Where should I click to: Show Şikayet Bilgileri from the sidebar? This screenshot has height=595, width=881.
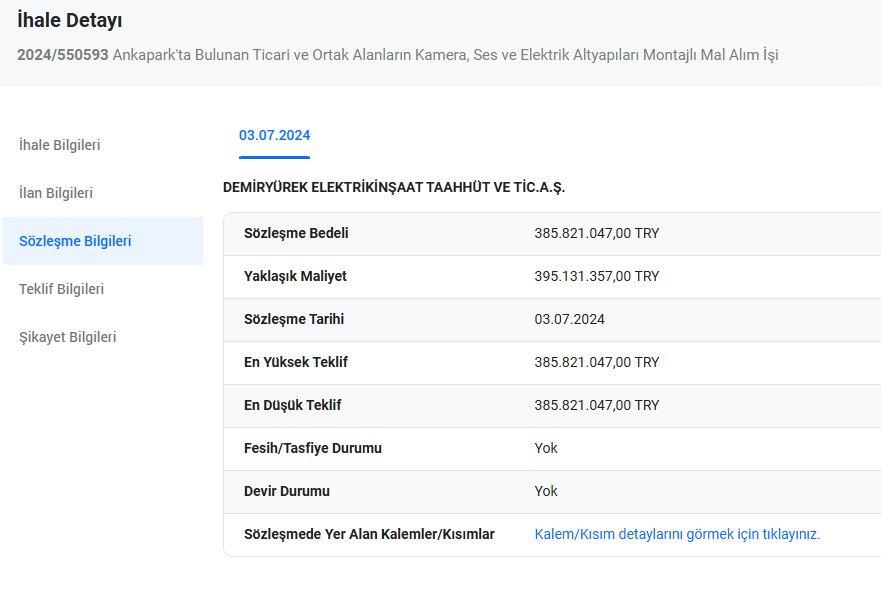click(x=67, y=337)
